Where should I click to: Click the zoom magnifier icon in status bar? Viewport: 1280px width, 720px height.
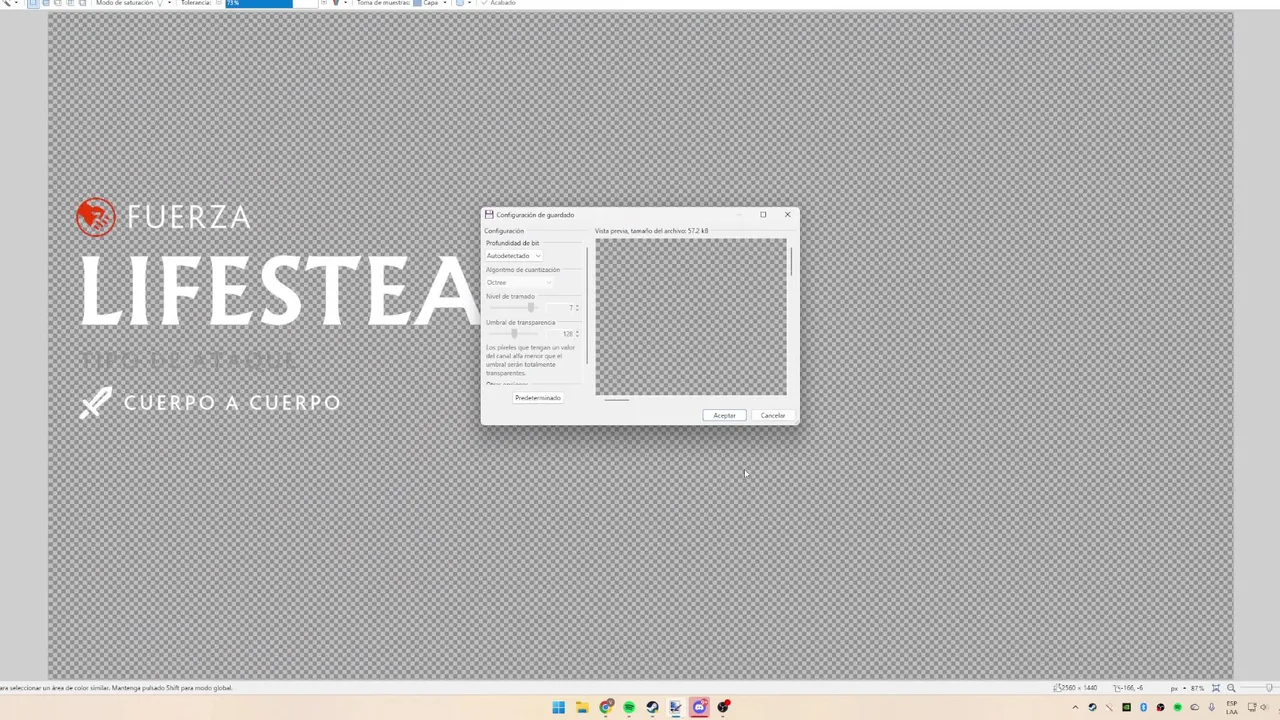pyautogui.click(x=1231, y=688)
